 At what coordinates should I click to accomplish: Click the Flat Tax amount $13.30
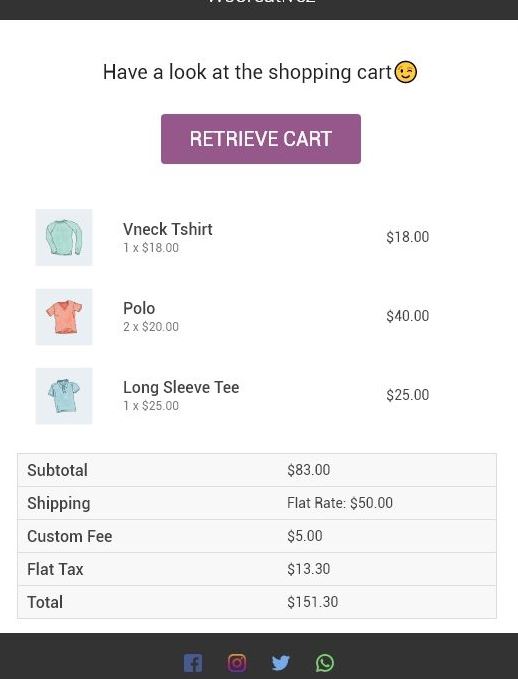[x=308, y=569]
